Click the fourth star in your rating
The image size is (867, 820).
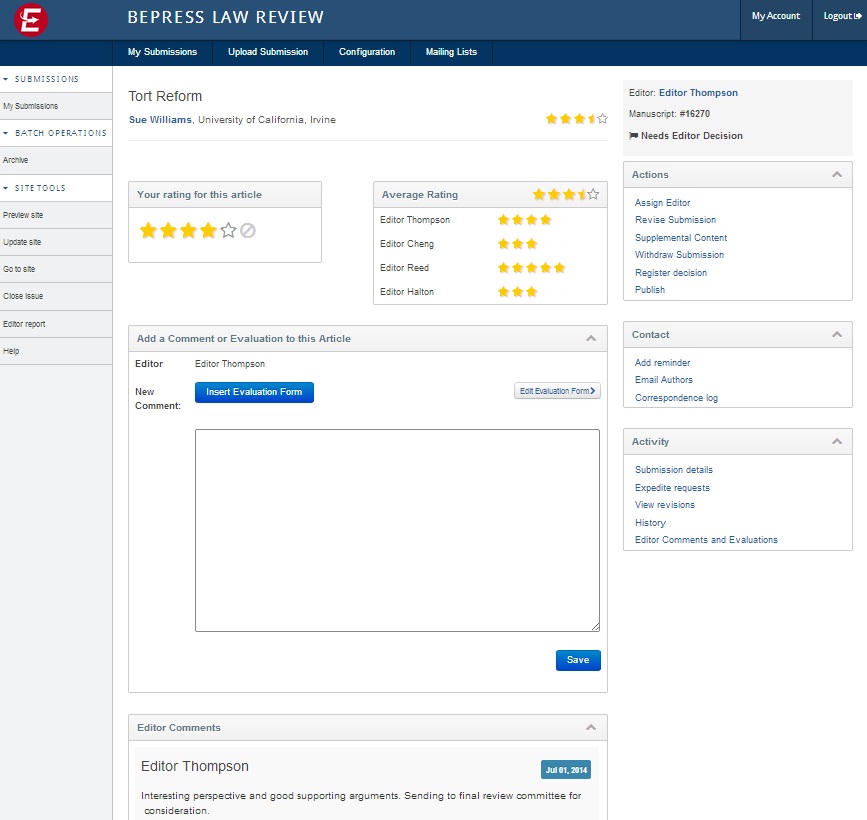(x=208, y=231)
